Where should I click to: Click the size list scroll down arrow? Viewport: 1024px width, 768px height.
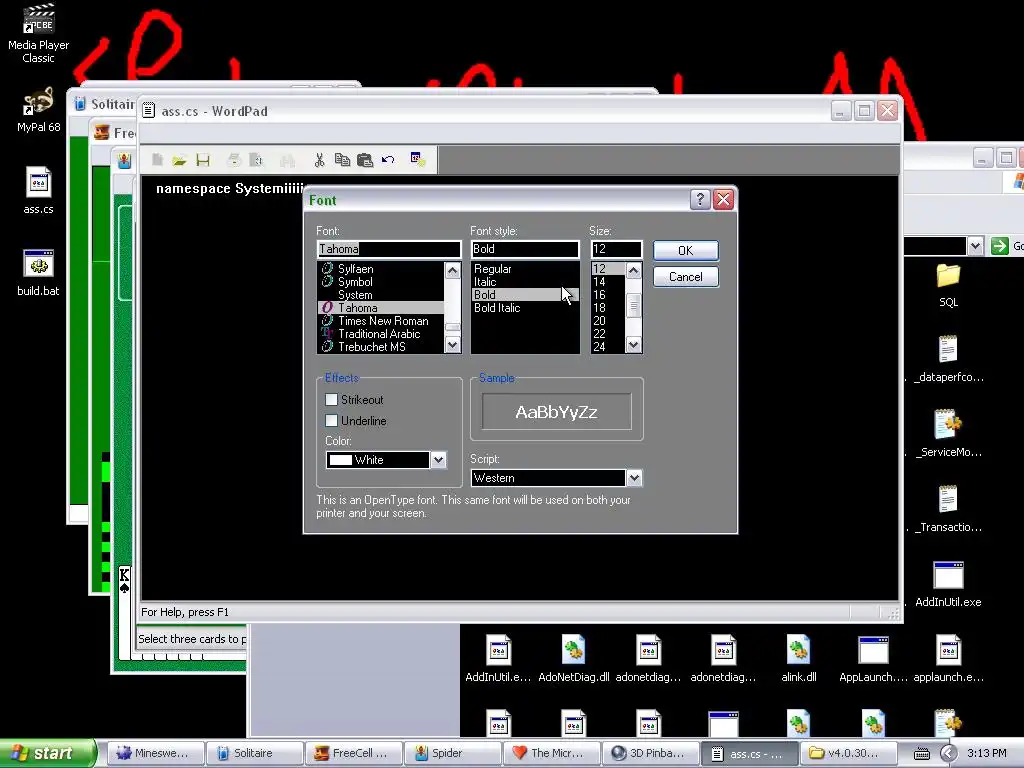(633, 344)
